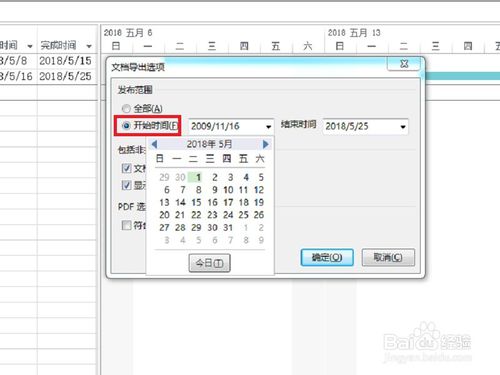Choose grayed April 30 in calendar
This screenshot has width=500, height=375.
pyautogui.click(x=180, y=177)
